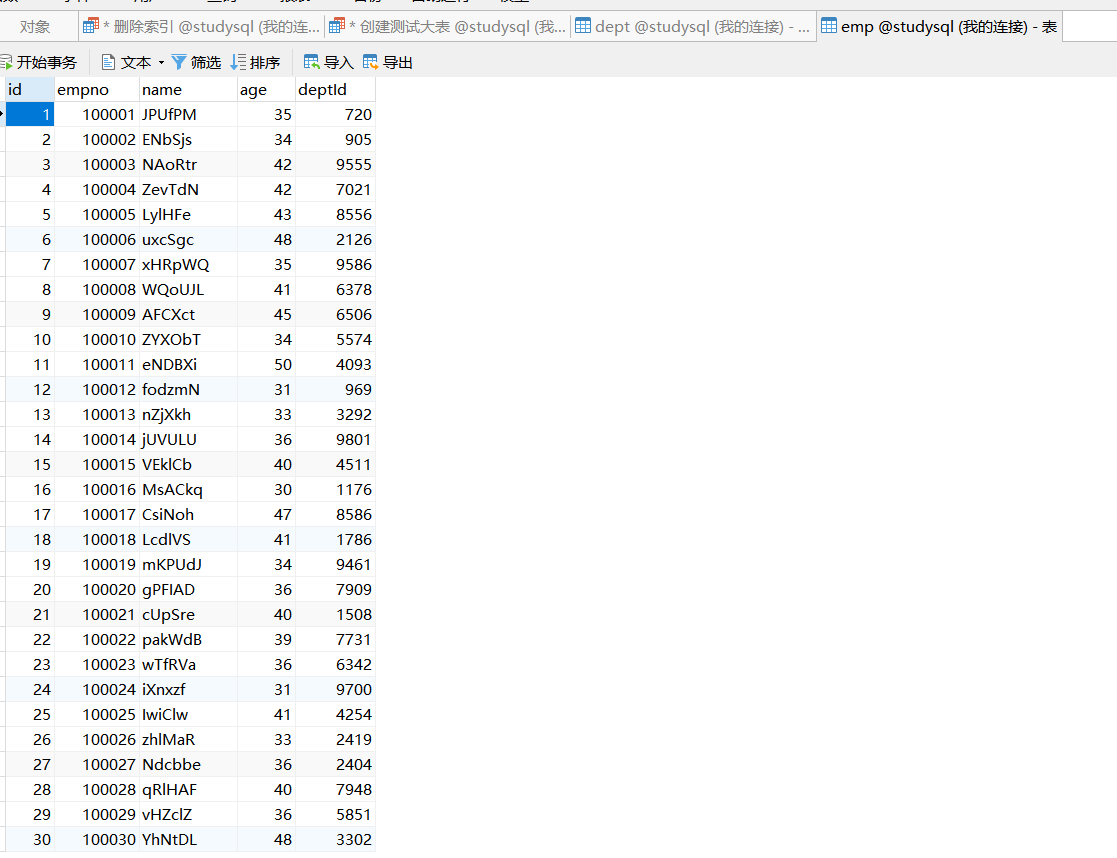Select the selected id cell 1
Viewport: 1117px width, 858px height.
pos(29,115)
